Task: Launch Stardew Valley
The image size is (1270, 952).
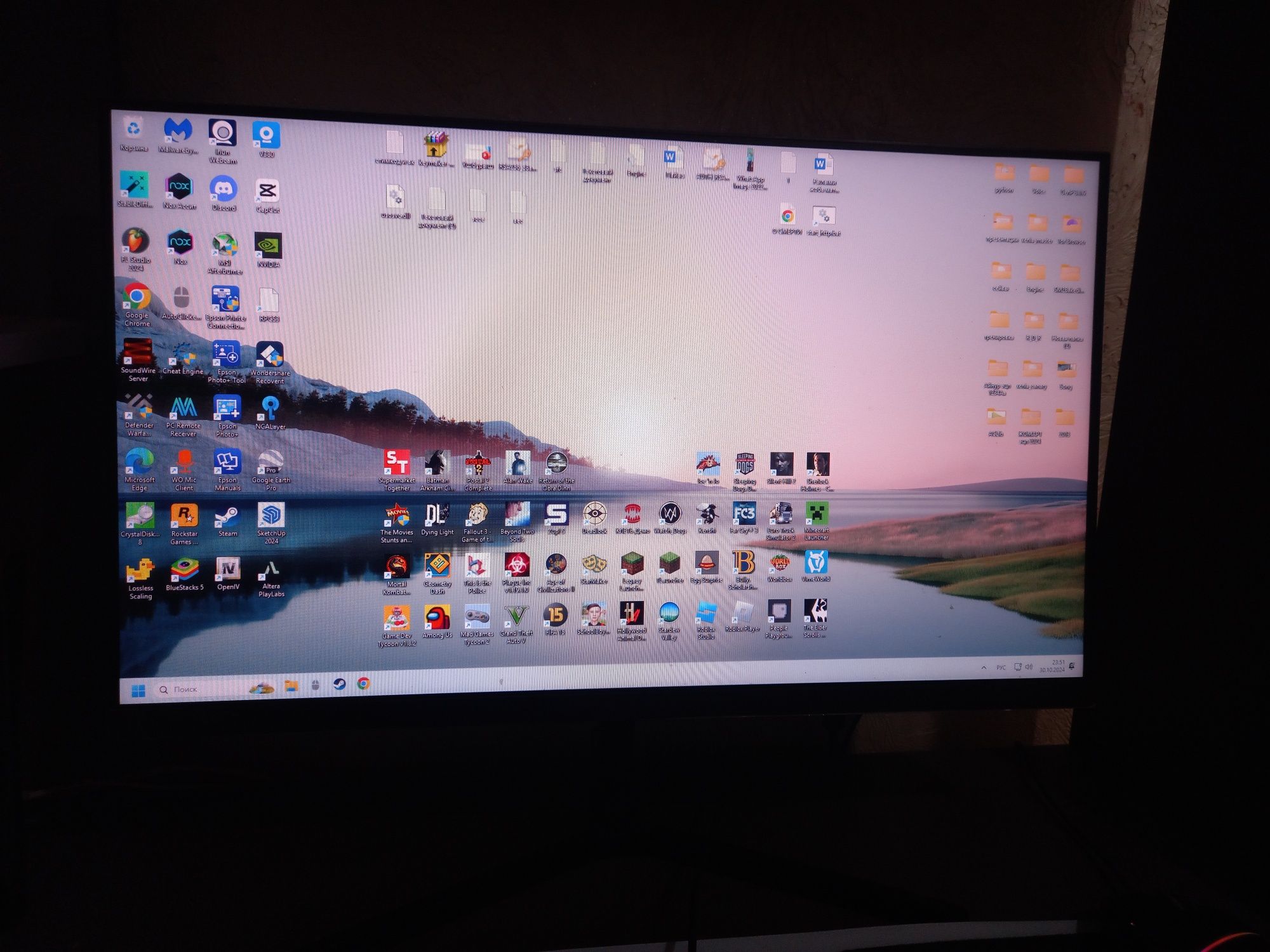Action: pyautogui.click(x=669, y=621)
